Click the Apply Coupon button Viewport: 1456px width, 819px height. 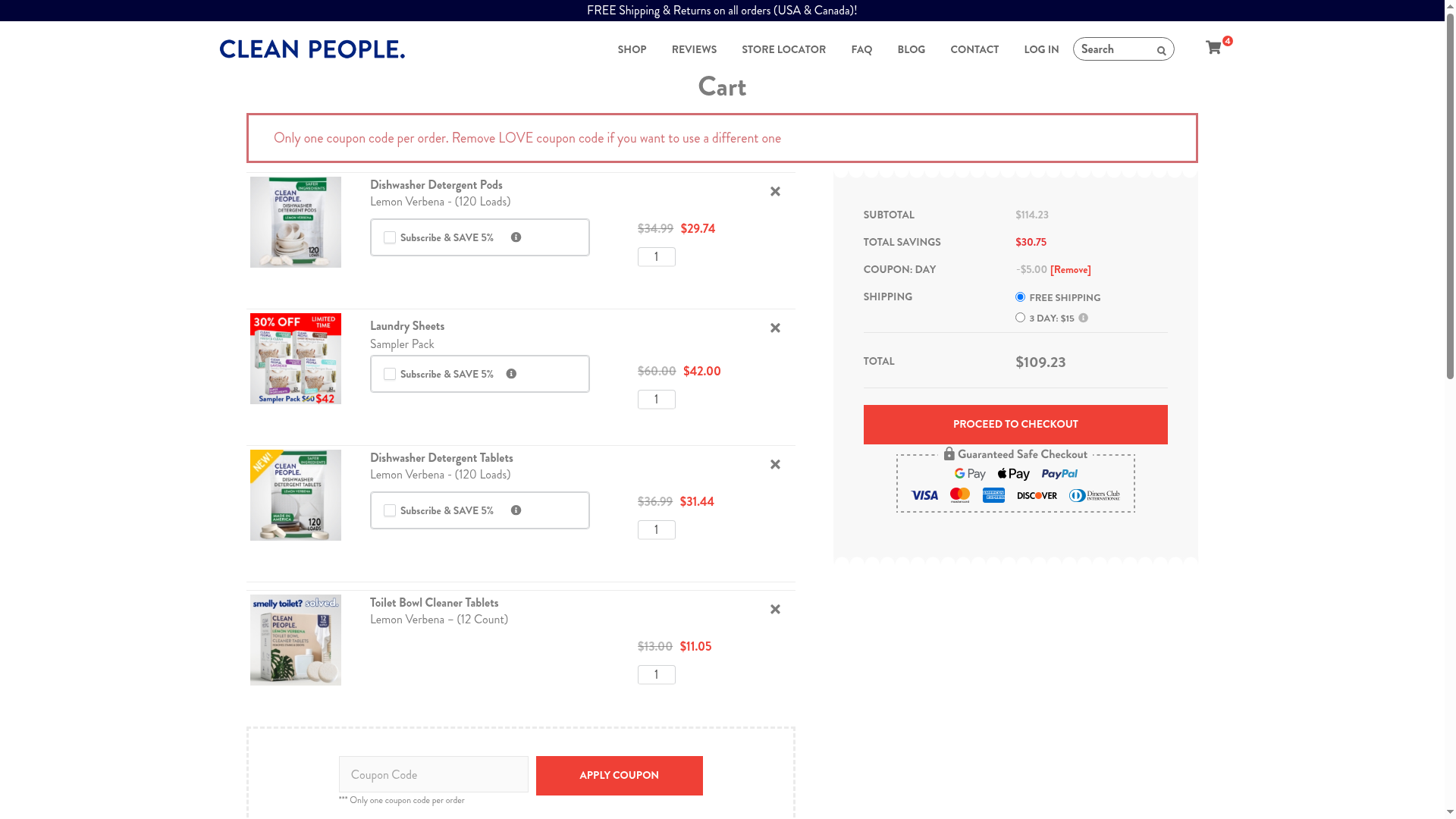tap(619, 776)
